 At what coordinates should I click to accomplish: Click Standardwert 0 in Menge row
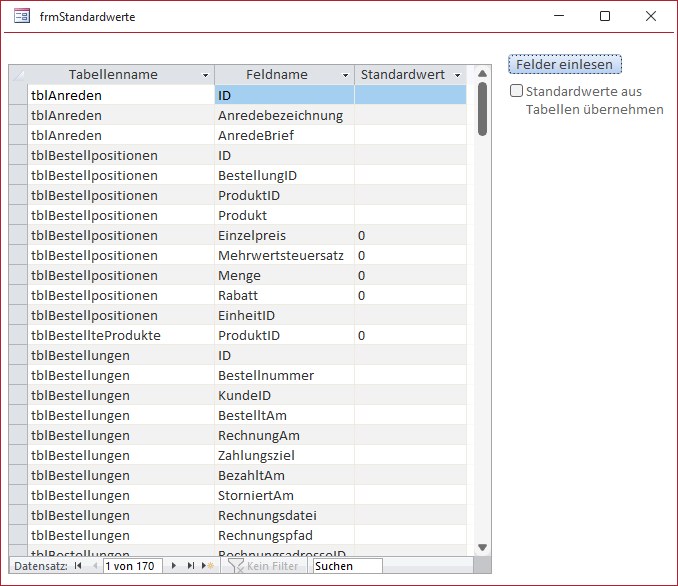click(410, 275)
